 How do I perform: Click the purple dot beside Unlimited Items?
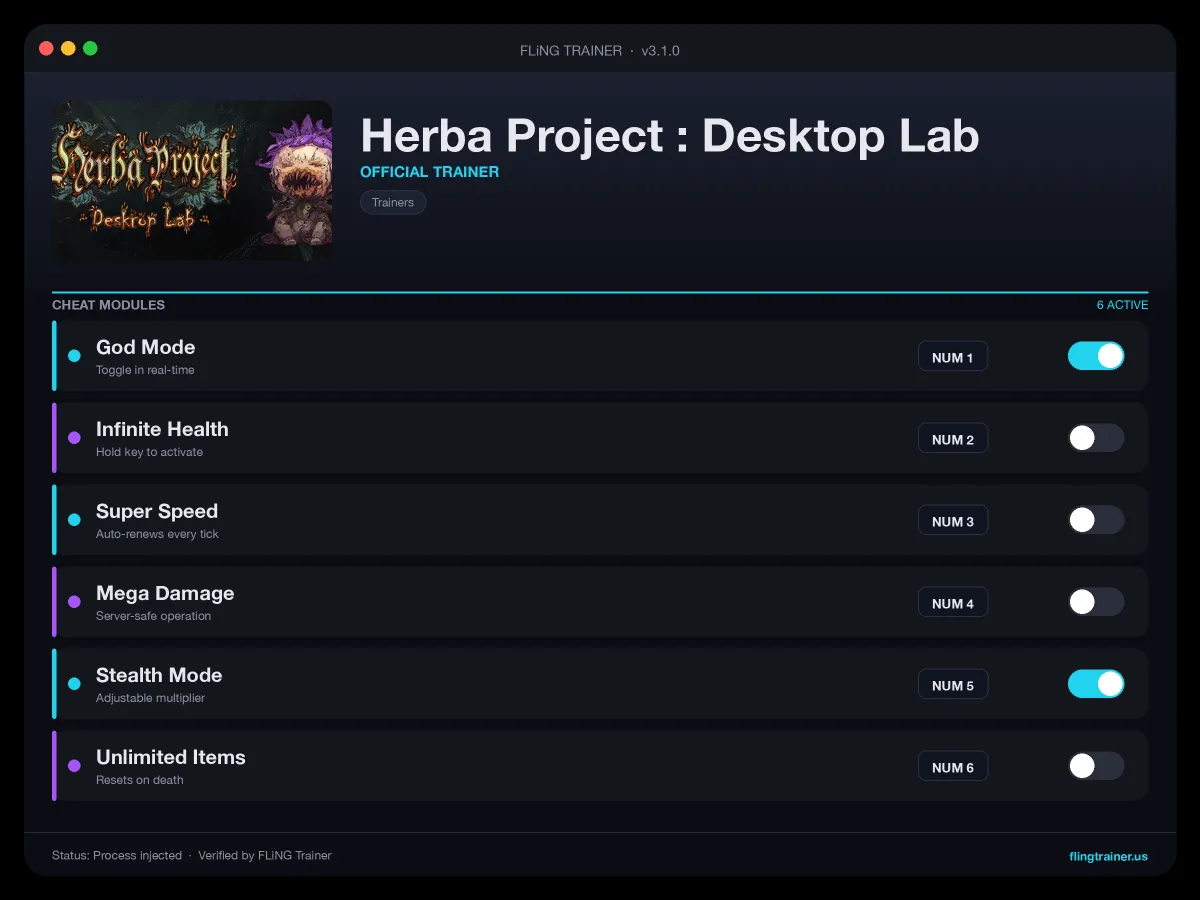(74, 766)
